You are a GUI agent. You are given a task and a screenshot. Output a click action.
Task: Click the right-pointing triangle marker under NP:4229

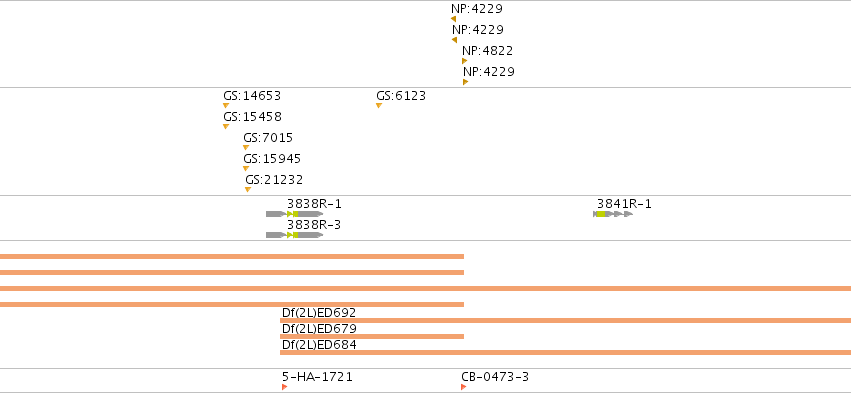[466, 82]
